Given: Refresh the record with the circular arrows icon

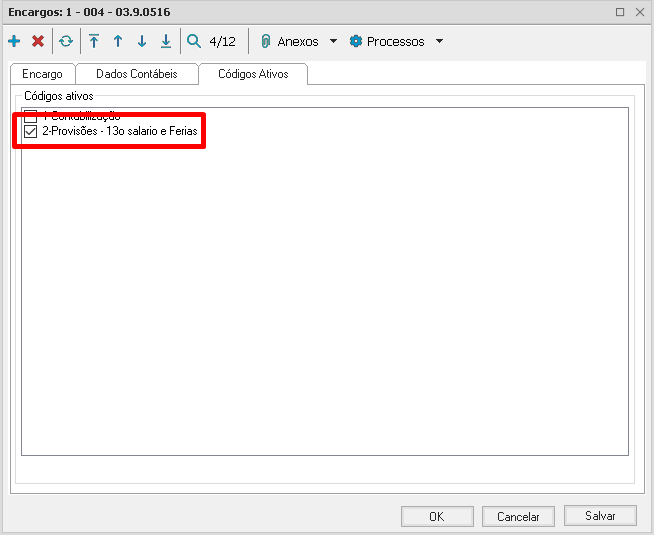Looking at the screenshot, I should pyautogui.click(x=66, y=41).
